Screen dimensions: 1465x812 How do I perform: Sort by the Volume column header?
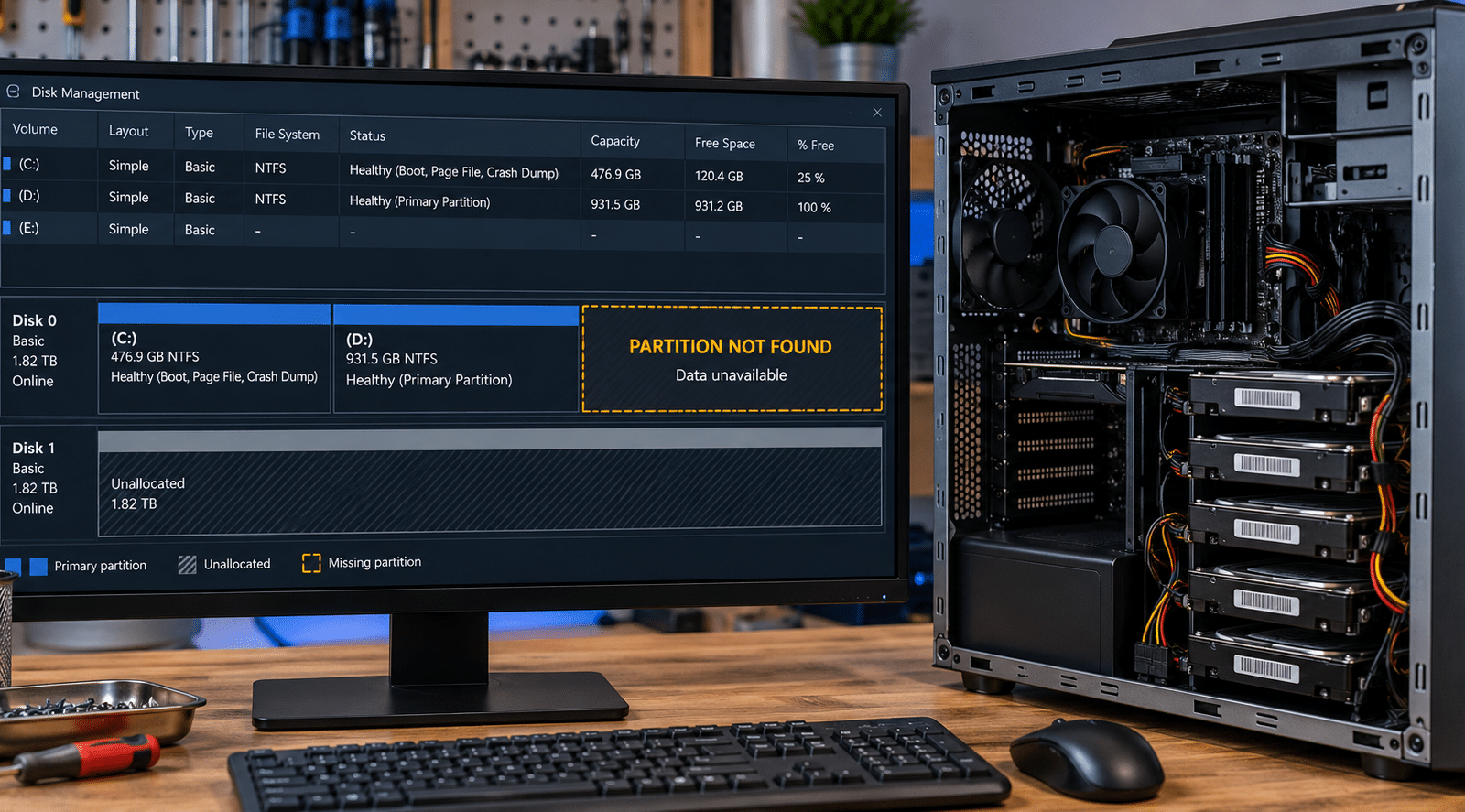pyautogui.click(x=35, y=129)
